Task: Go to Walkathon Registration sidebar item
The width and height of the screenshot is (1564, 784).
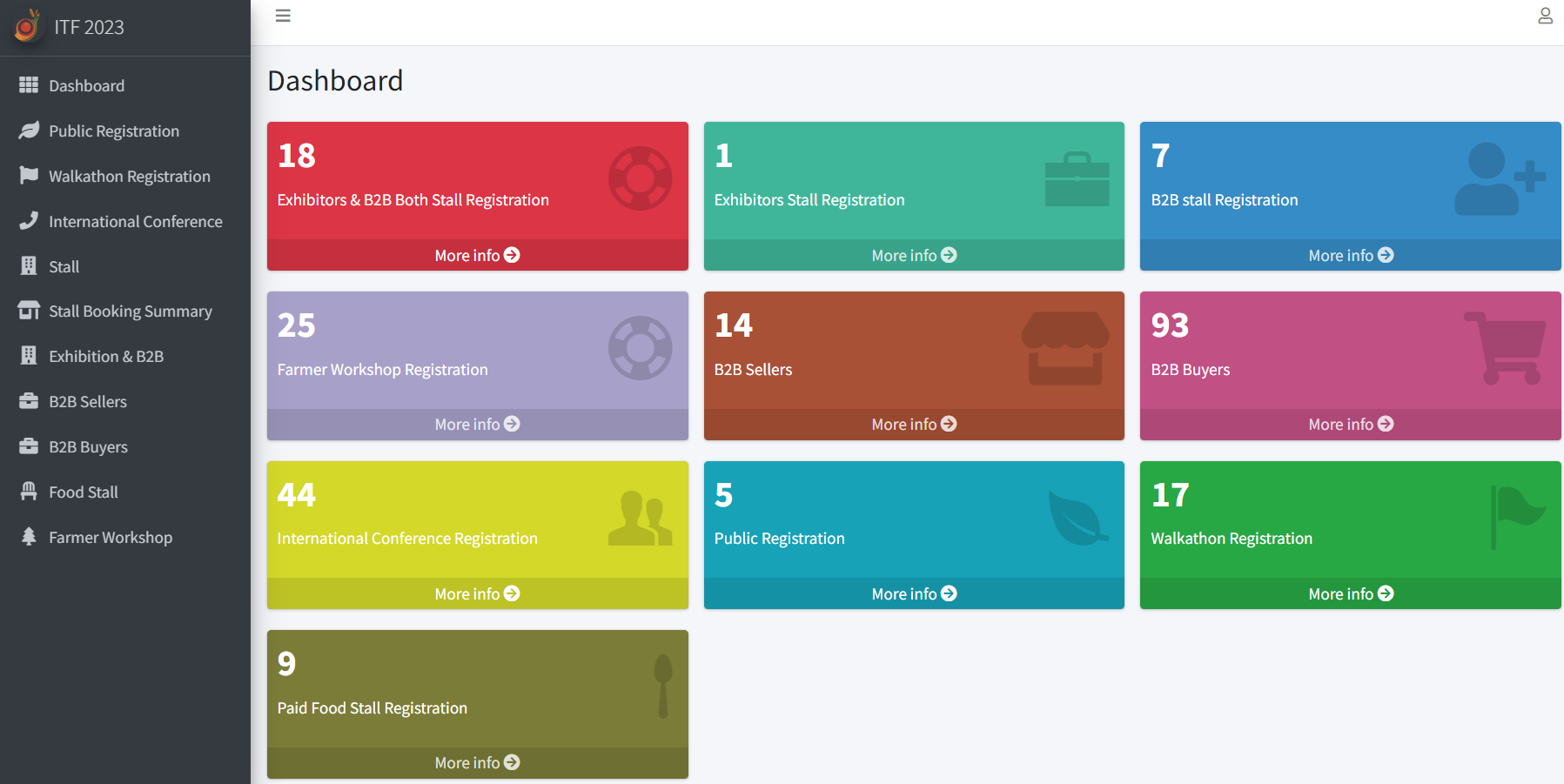Action: [x=125, y=176]
